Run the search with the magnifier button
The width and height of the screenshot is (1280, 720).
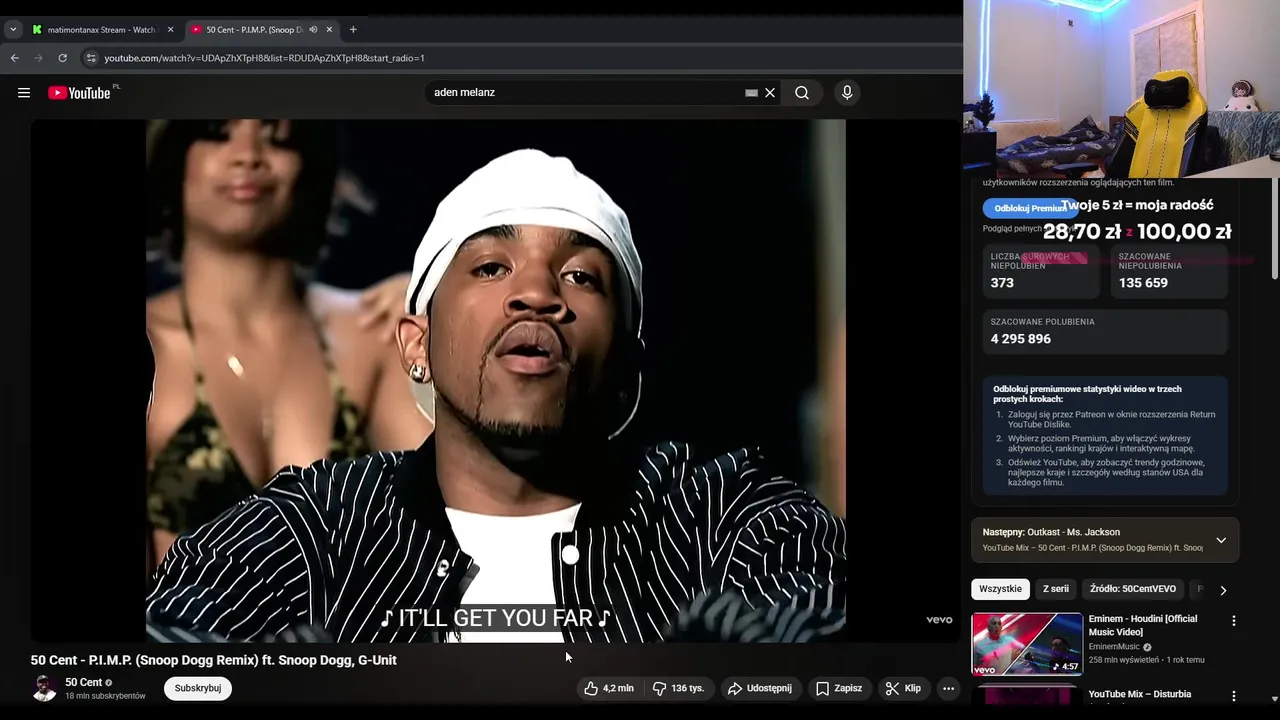pos(802,93)
